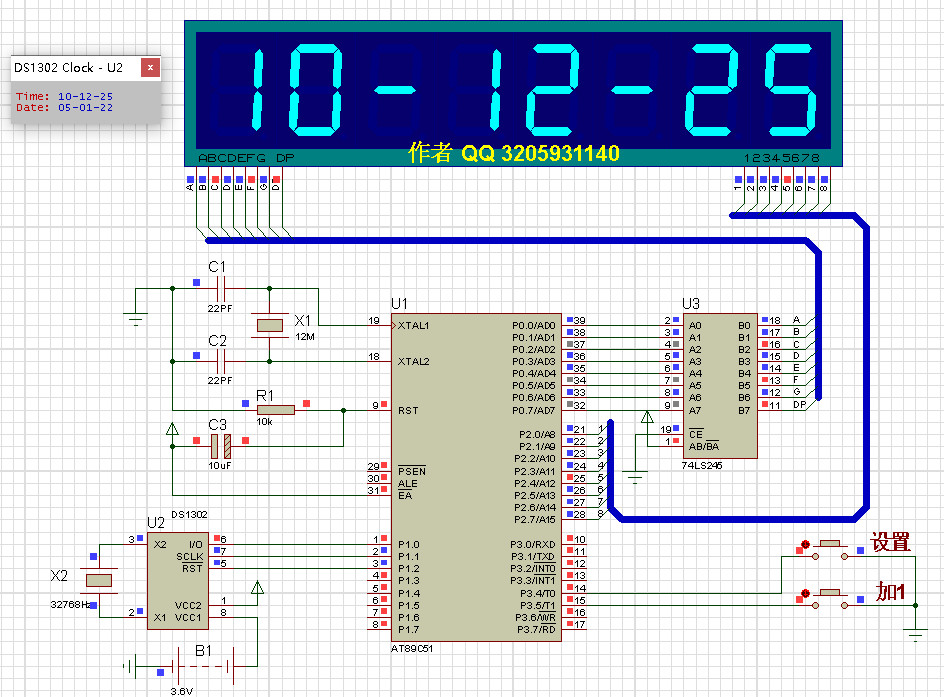This screenshot has width=944, height=697.
Task: Click the A0 pin label on U3
Action: (695, 326)
